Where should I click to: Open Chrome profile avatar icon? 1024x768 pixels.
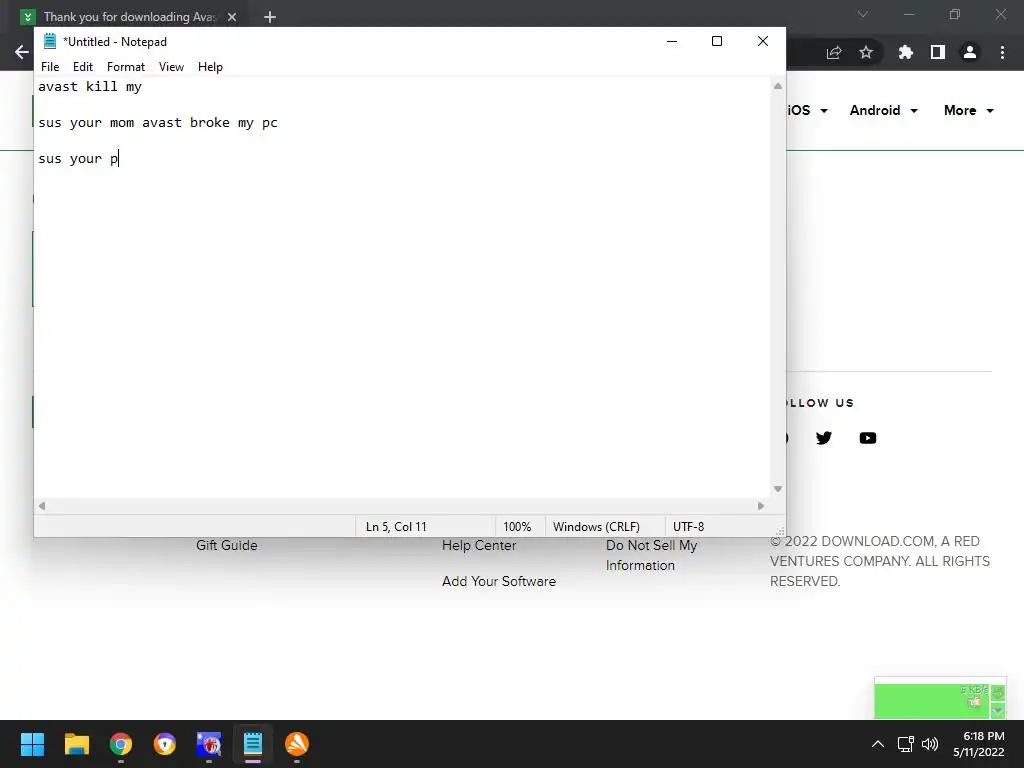point(970,52)
